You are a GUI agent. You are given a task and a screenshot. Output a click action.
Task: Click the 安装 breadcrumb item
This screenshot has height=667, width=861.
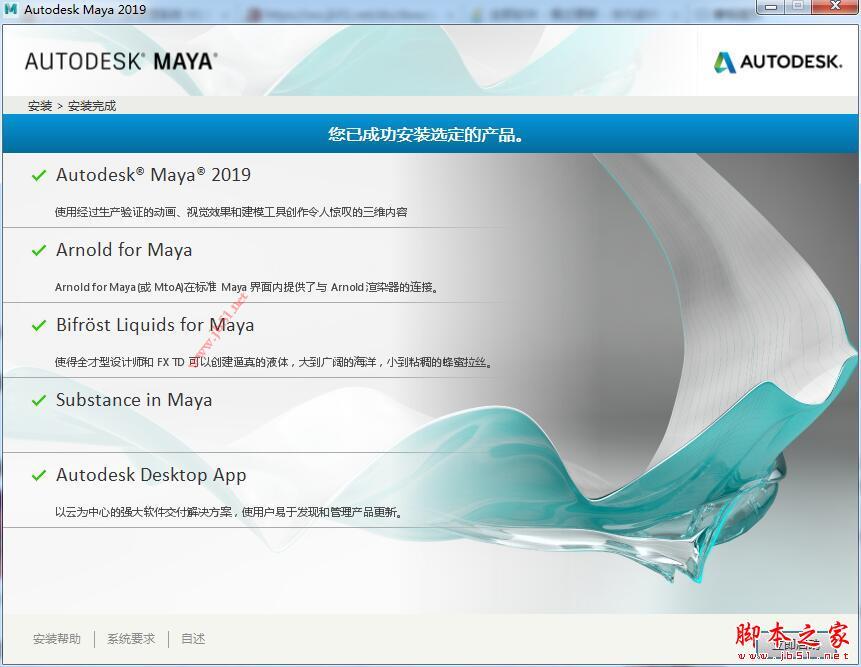pyautogui.click(x=40, y=106)
